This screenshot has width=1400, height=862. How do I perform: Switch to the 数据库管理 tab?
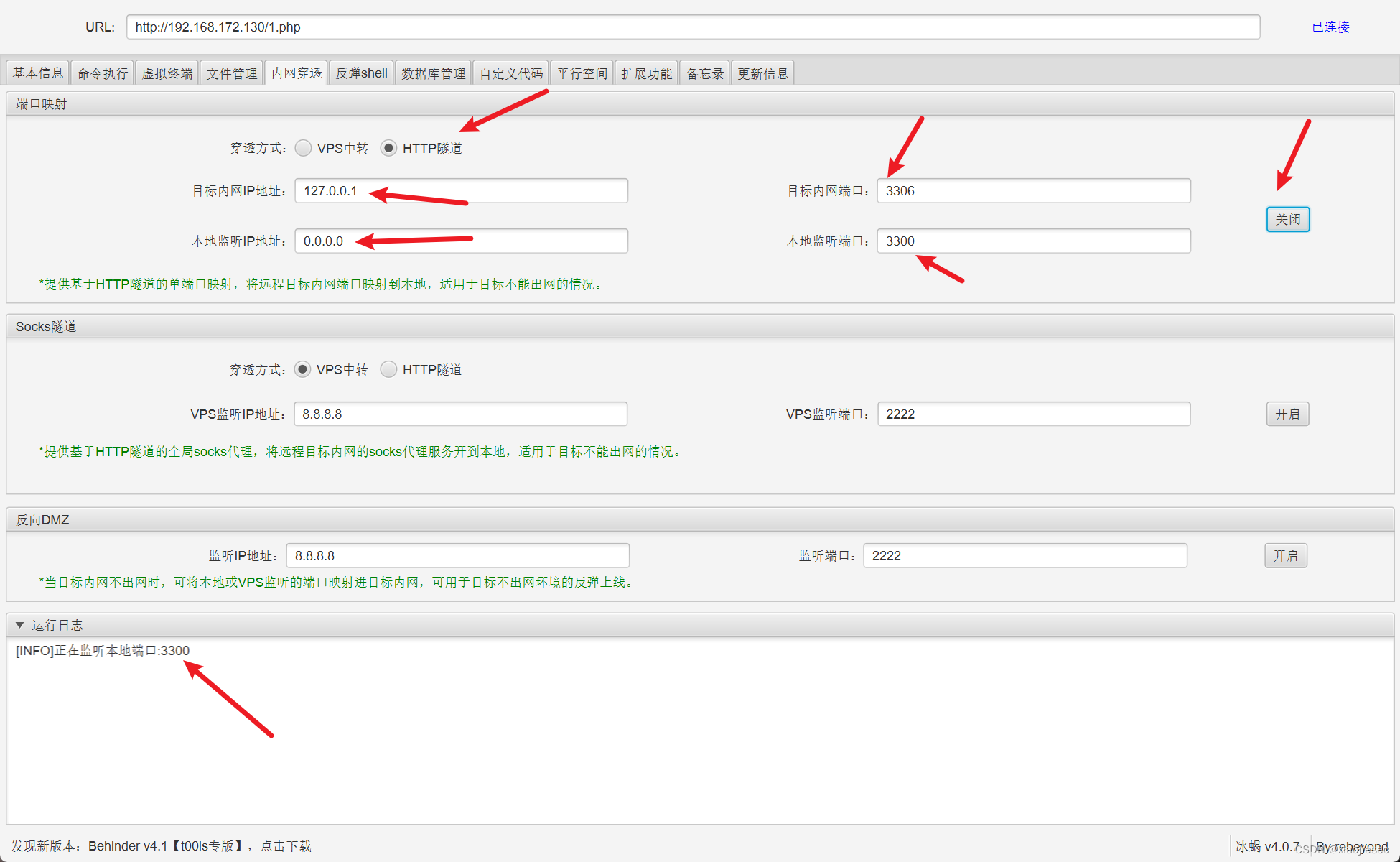tap(433, 73)
